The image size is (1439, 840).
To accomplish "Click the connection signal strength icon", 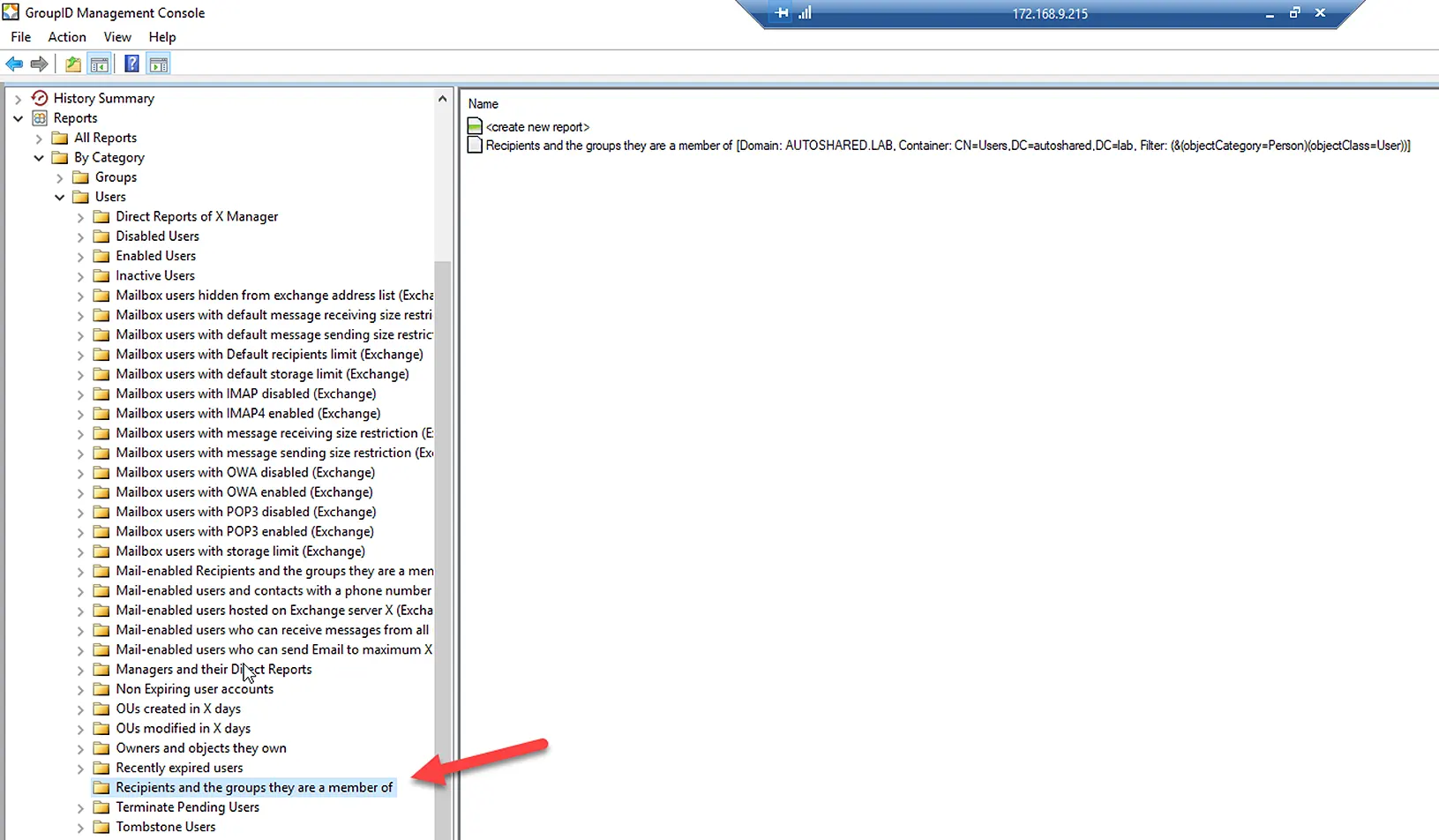I will 805,13.
